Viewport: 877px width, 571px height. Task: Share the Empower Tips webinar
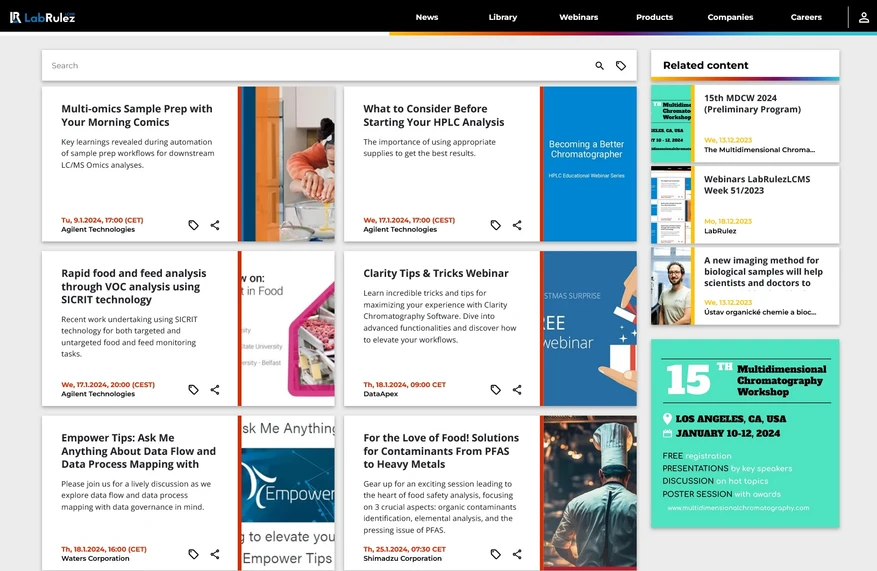point(215,554)
